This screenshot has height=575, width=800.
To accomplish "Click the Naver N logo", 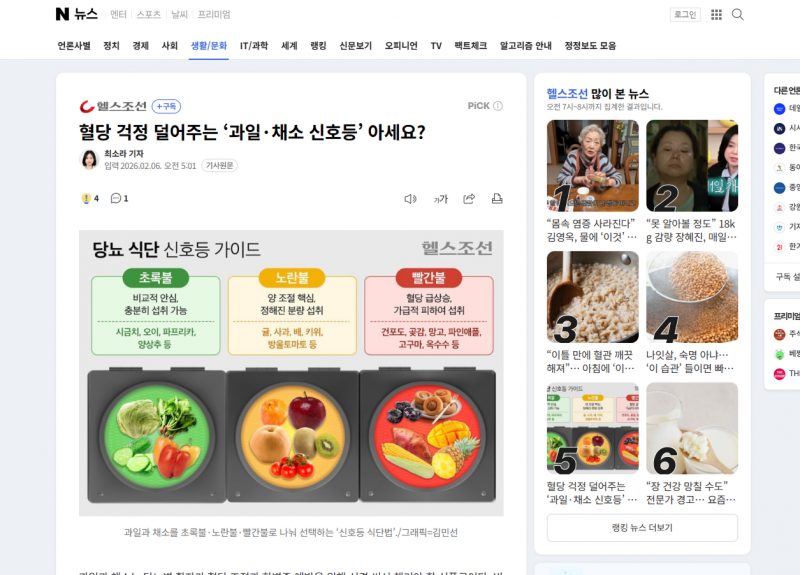I will tap(62, 14).
